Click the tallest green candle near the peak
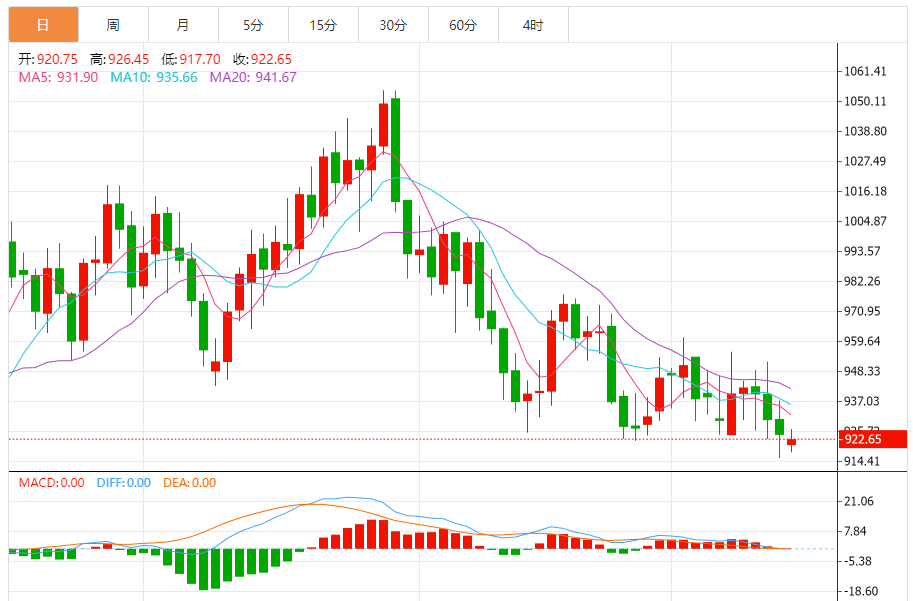The width and height of the screenshot is (913, 601). click(395, 150)
